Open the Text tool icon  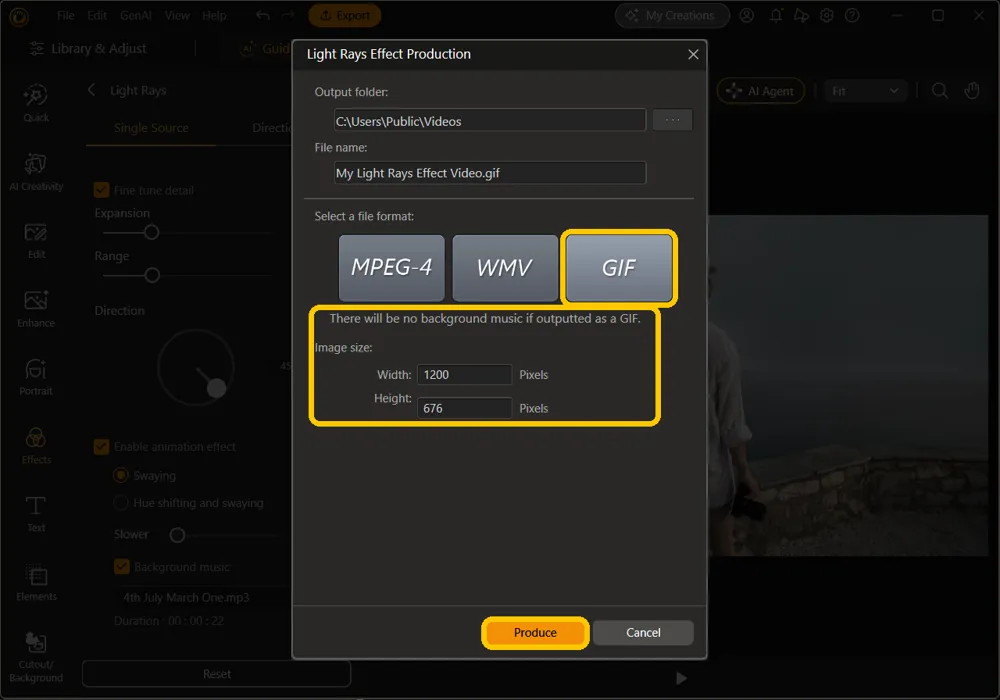point(36,514)
